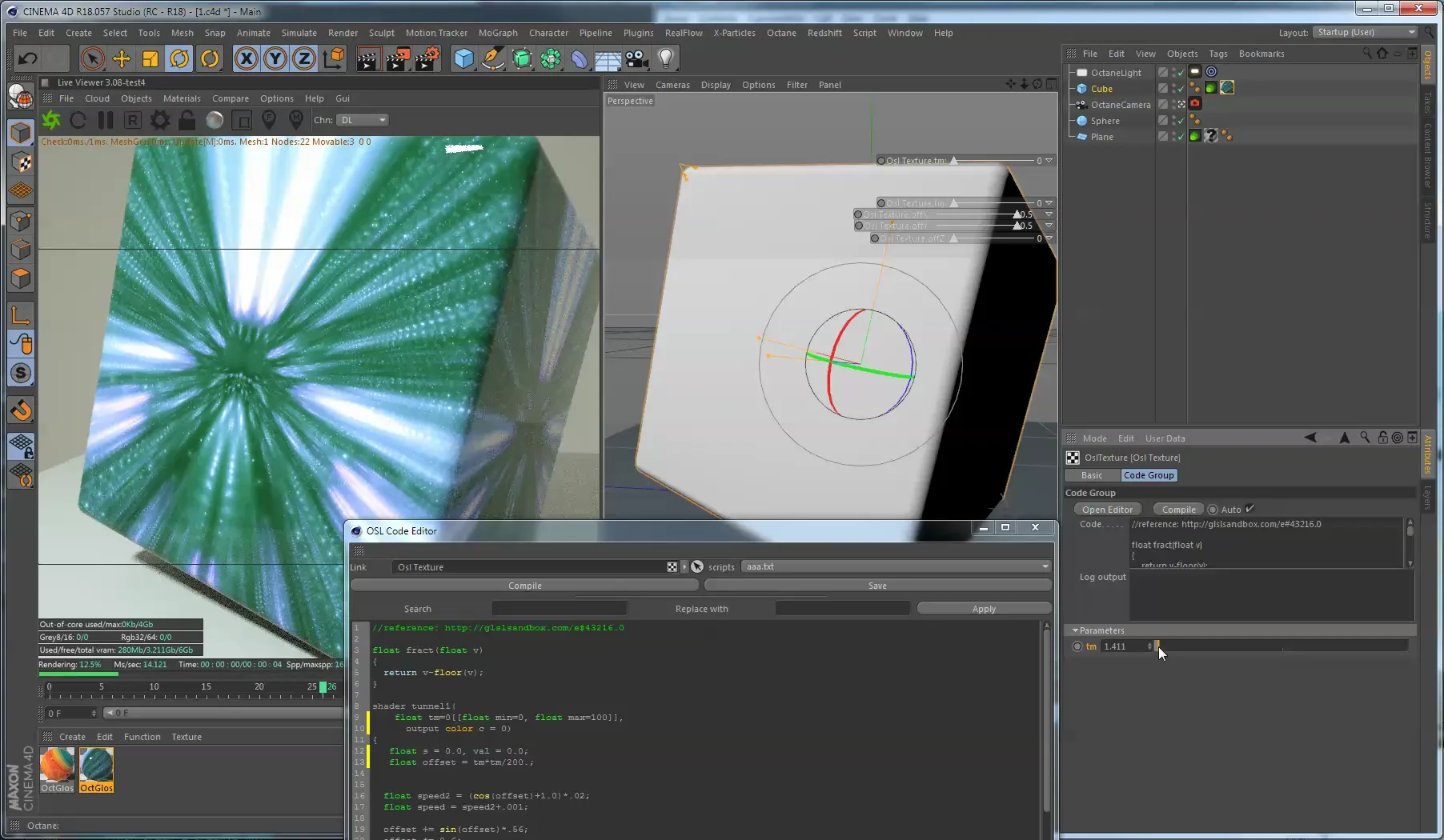
Task: Select the Move tool
Action: 122,58
